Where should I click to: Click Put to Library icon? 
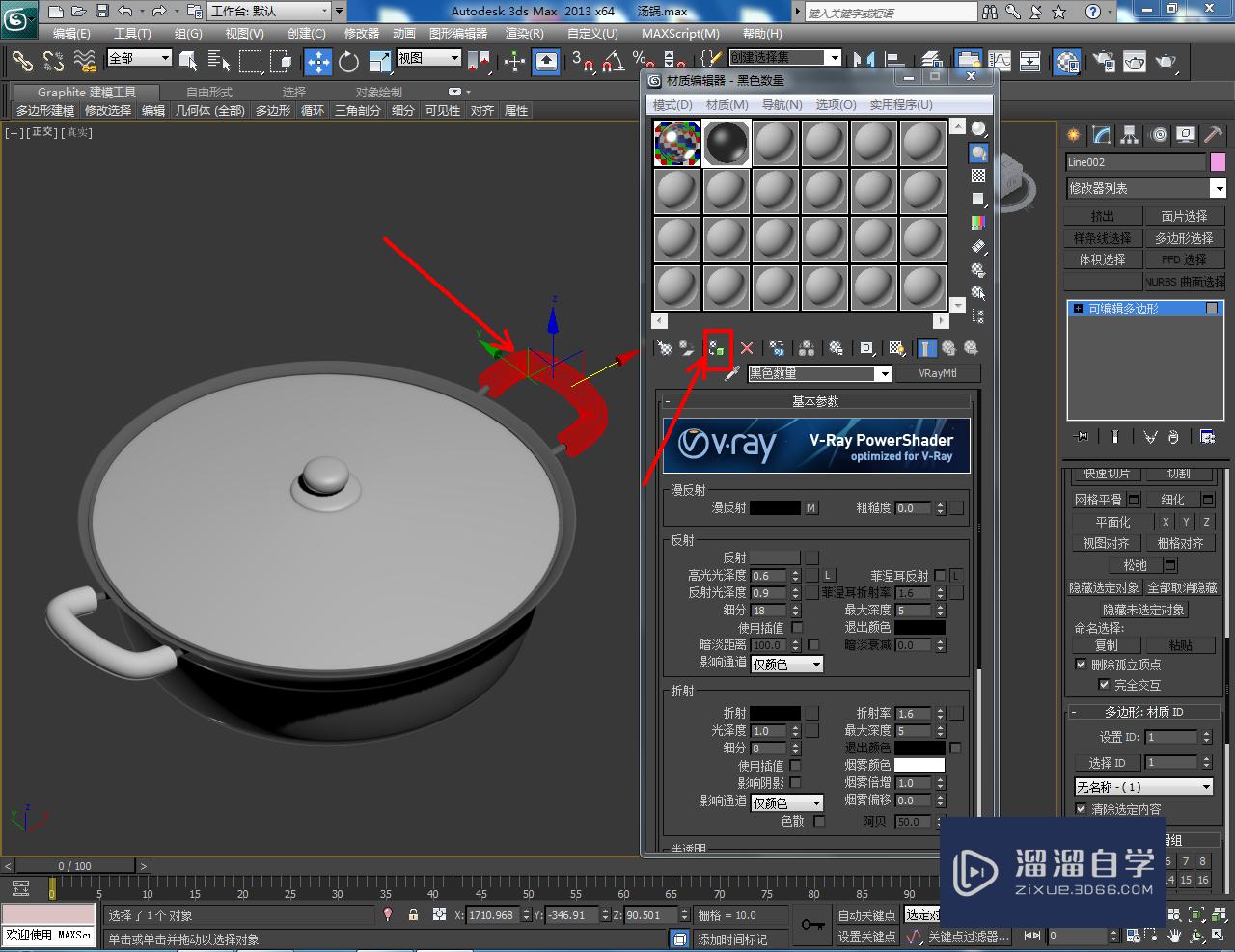[837, 348]
